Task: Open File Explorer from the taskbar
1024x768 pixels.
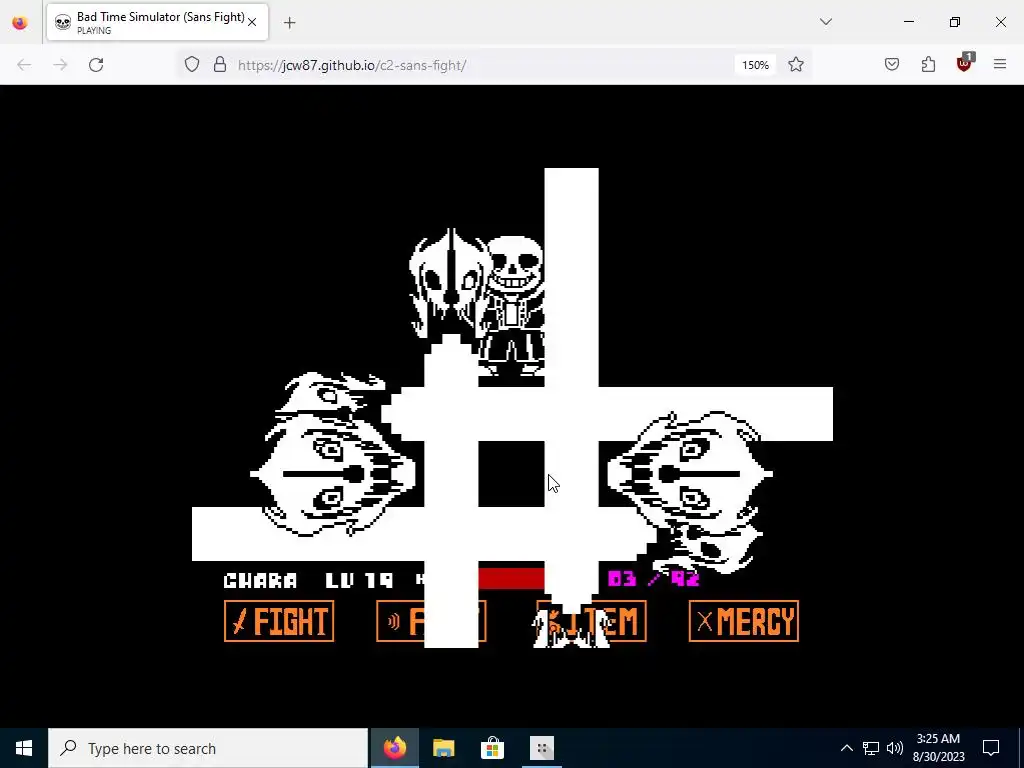Action: click(443, 748)
